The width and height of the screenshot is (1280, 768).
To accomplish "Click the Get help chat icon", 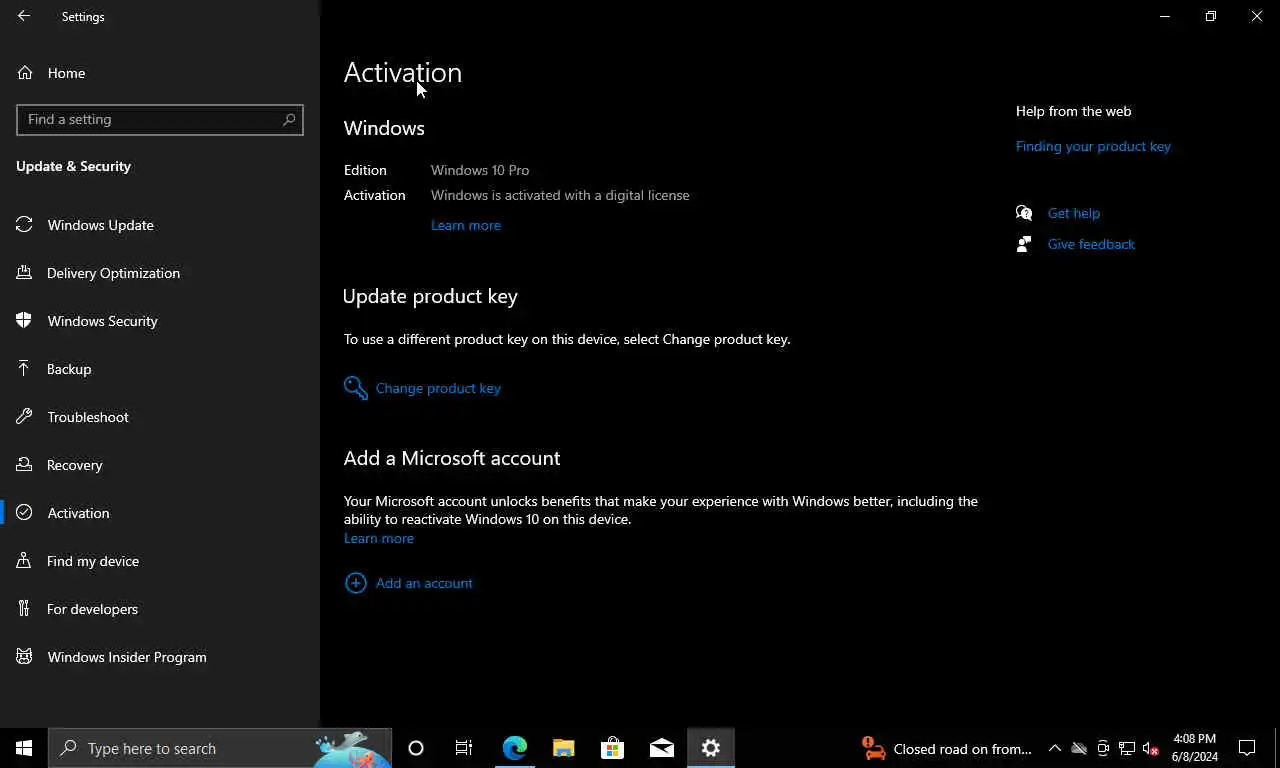I will click(x=1024, y=213).
